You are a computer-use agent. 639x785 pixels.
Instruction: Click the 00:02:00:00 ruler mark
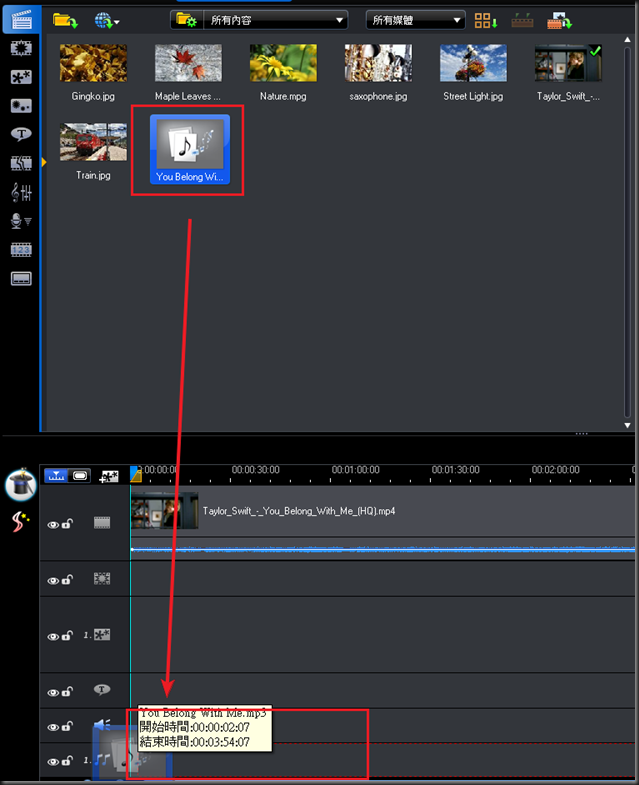tap(555, 470)
